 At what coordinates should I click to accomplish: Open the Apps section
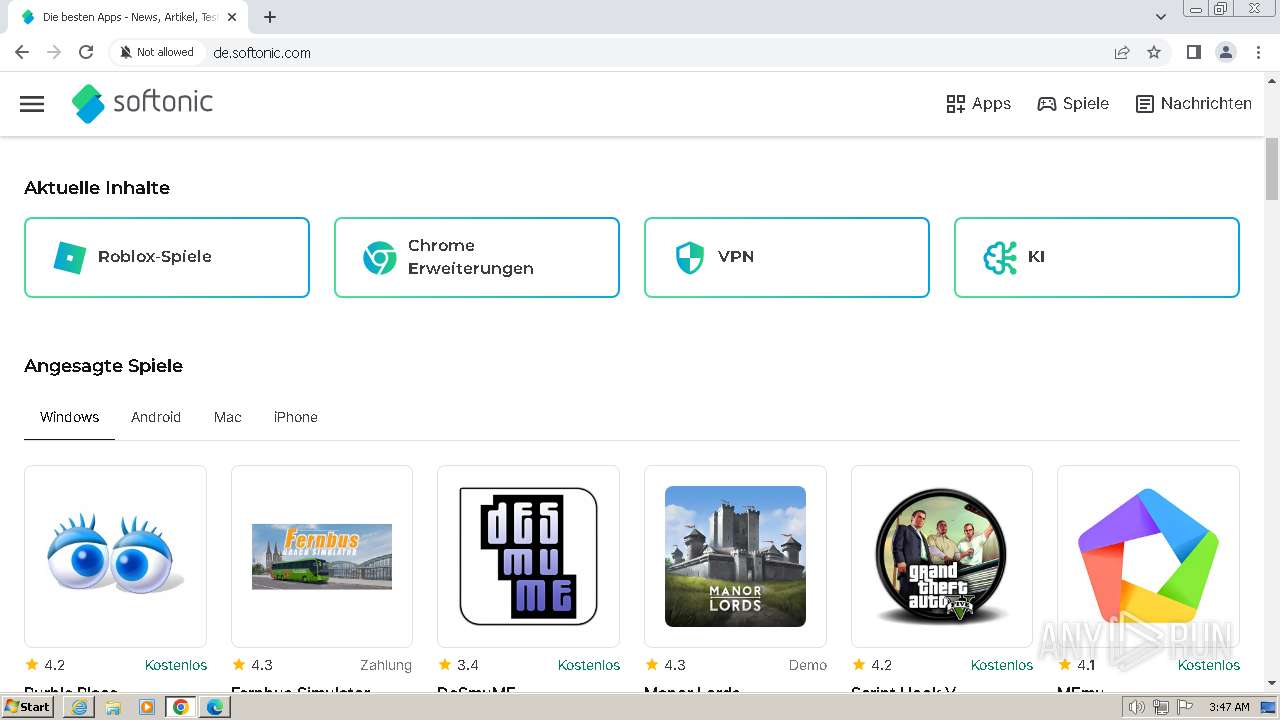point(978,104)
